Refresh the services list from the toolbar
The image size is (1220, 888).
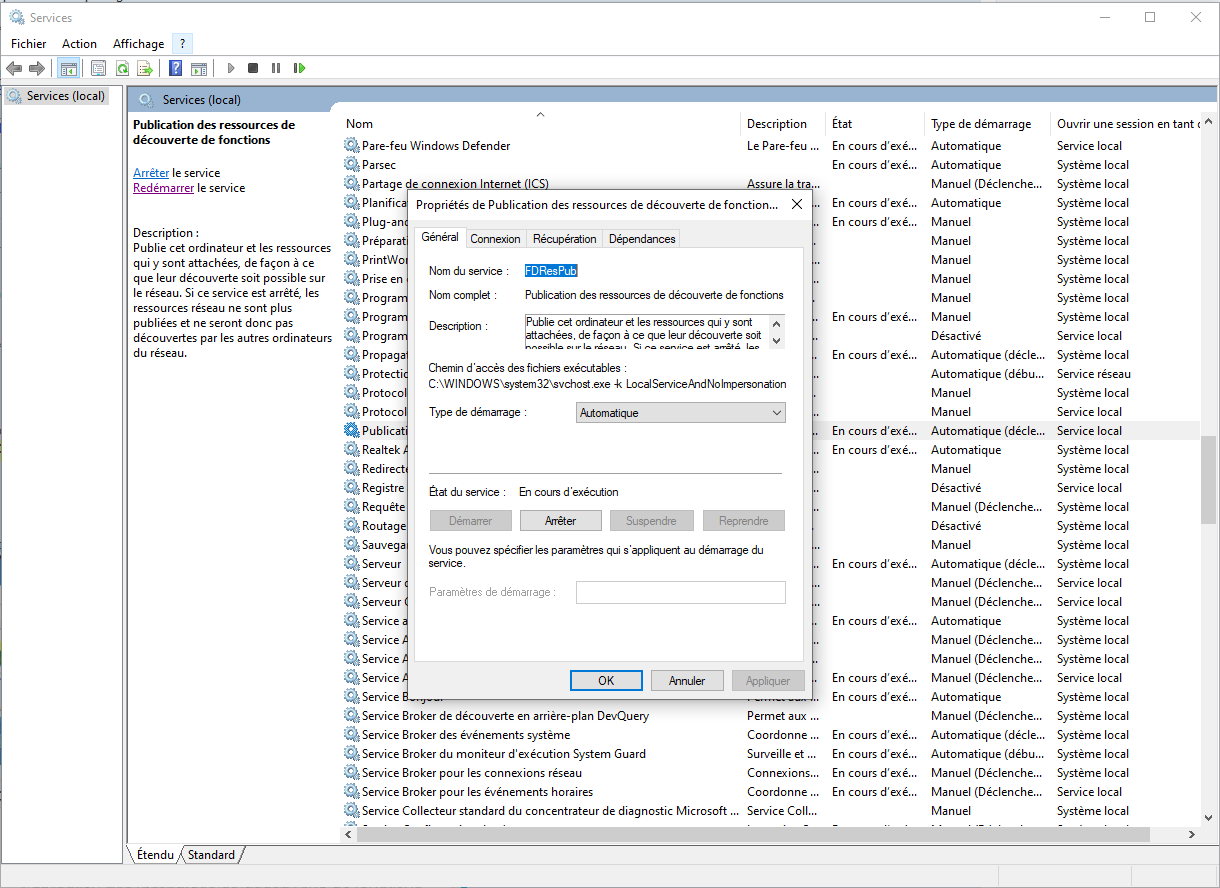tap(122, 68)
